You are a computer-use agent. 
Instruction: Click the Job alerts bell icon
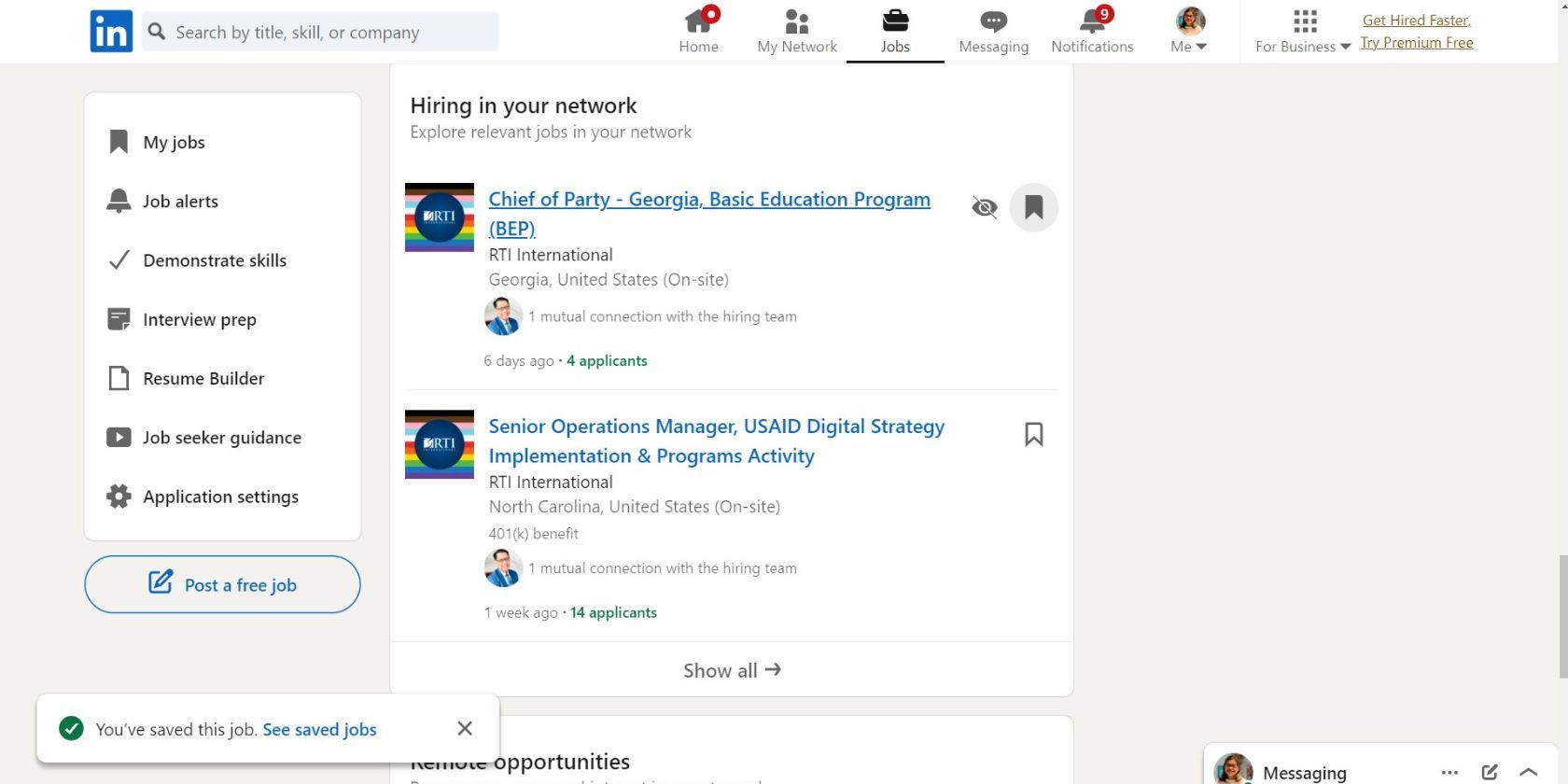[119, 201]
